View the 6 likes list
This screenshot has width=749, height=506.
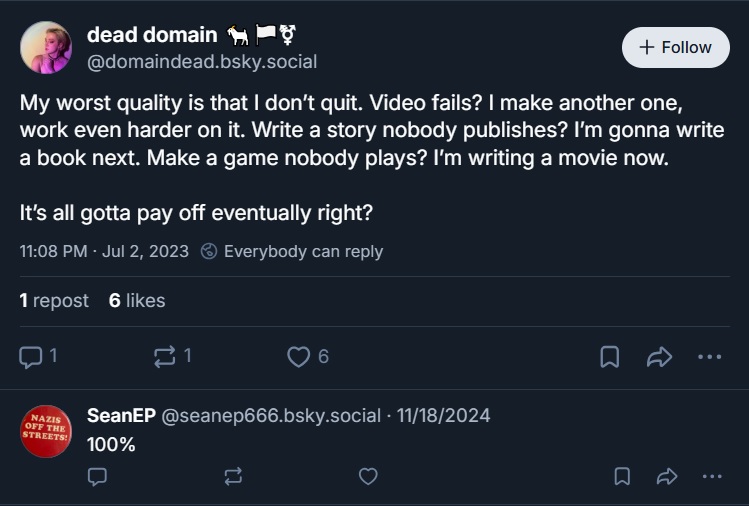point(137,300)
